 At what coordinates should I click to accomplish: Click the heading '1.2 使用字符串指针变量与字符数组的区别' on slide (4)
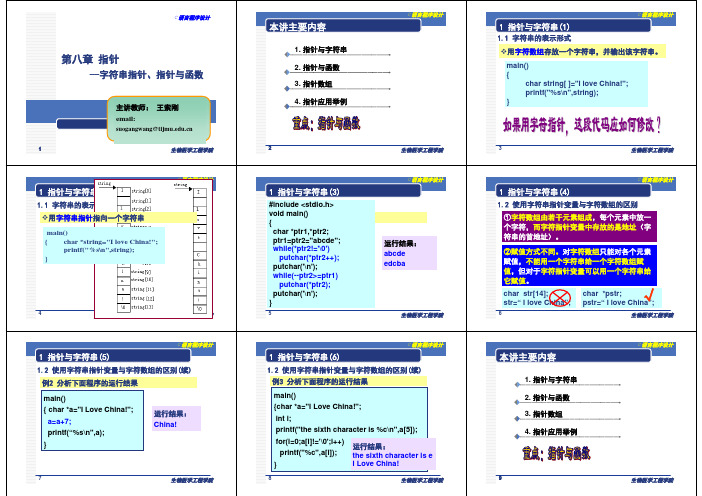click(567, 205)
